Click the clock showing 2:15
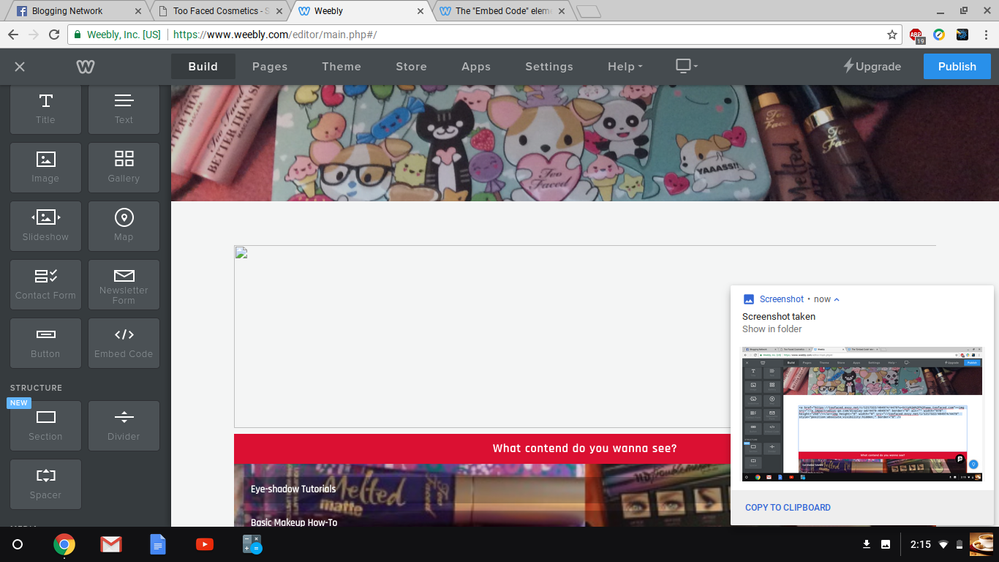Image resolution: width=999 pixels, height=562 pixels. (x=920, y=544)
